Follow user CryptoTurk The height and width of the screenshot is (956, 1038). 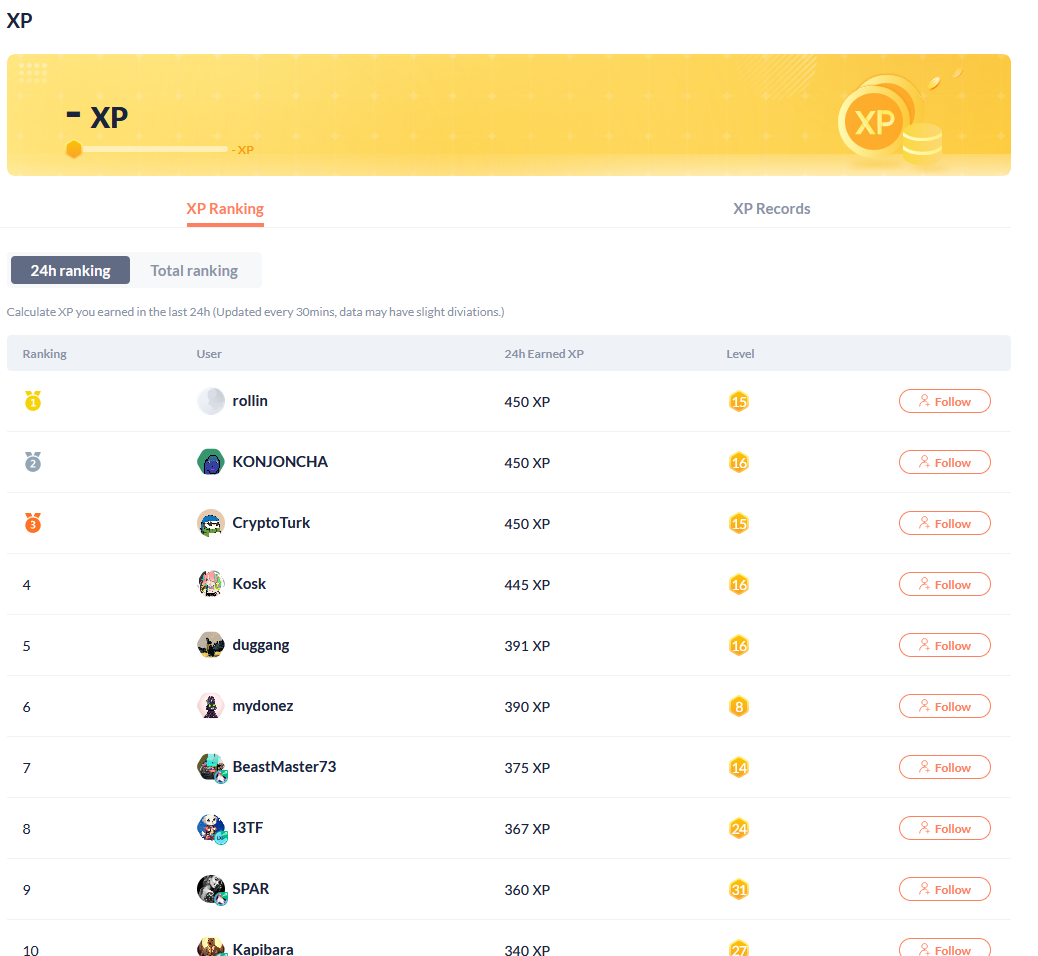[945, 523]
